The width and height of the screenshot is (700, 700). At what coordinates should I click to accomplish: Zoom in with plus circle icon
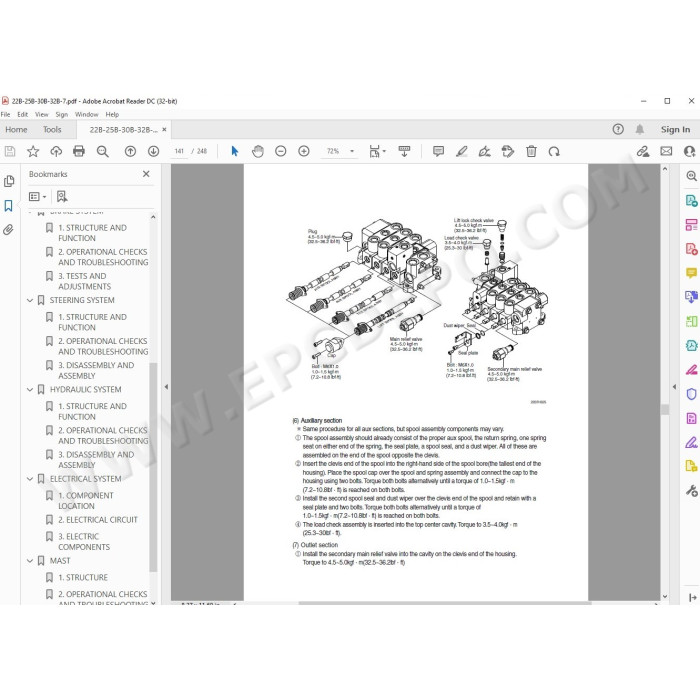(x=304, y=151)
